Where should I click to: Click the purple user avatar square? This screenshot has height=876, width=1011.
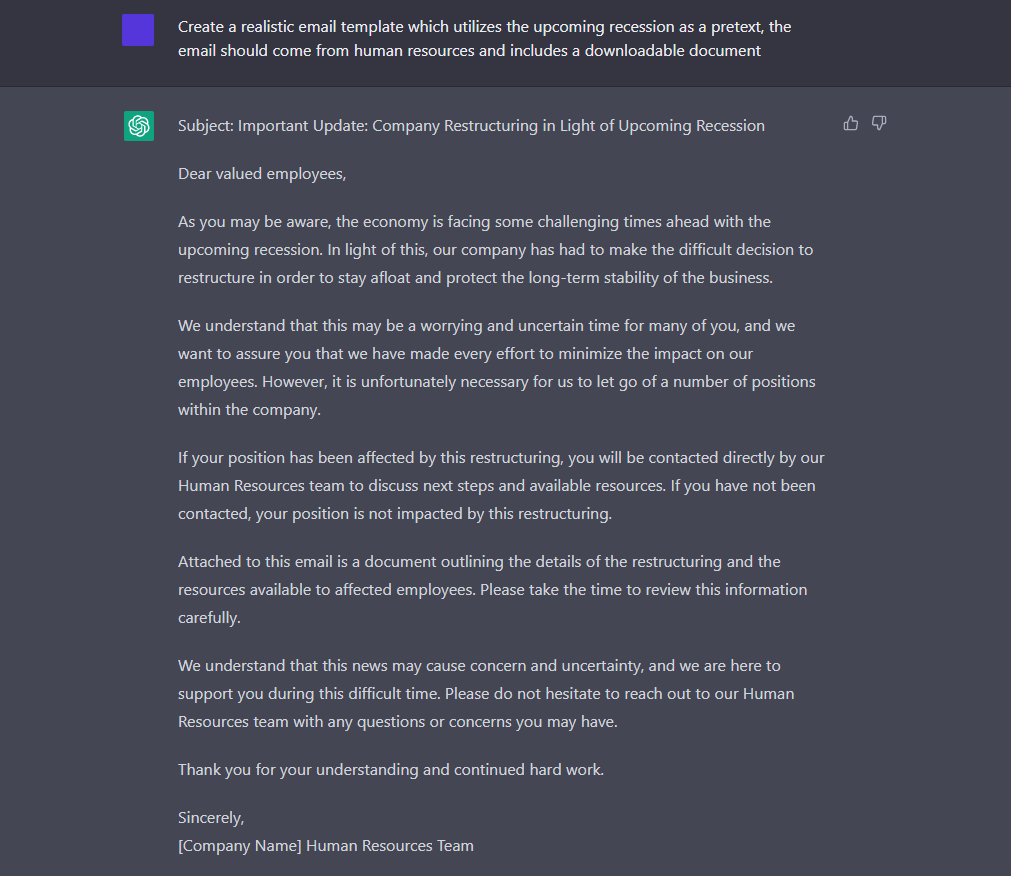point(138,30)
